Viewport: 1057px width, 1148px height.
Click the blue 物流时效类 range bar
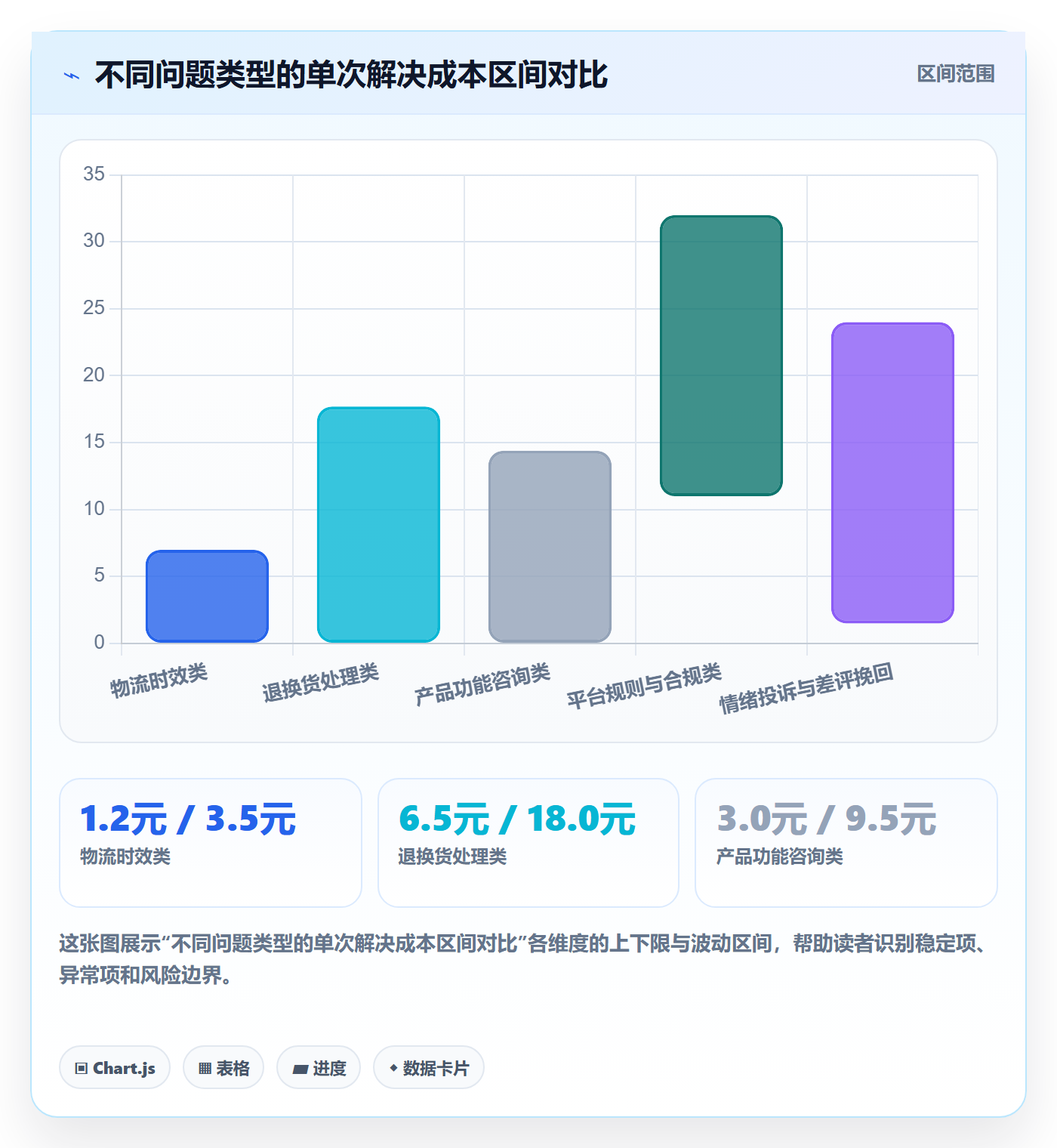207,597
